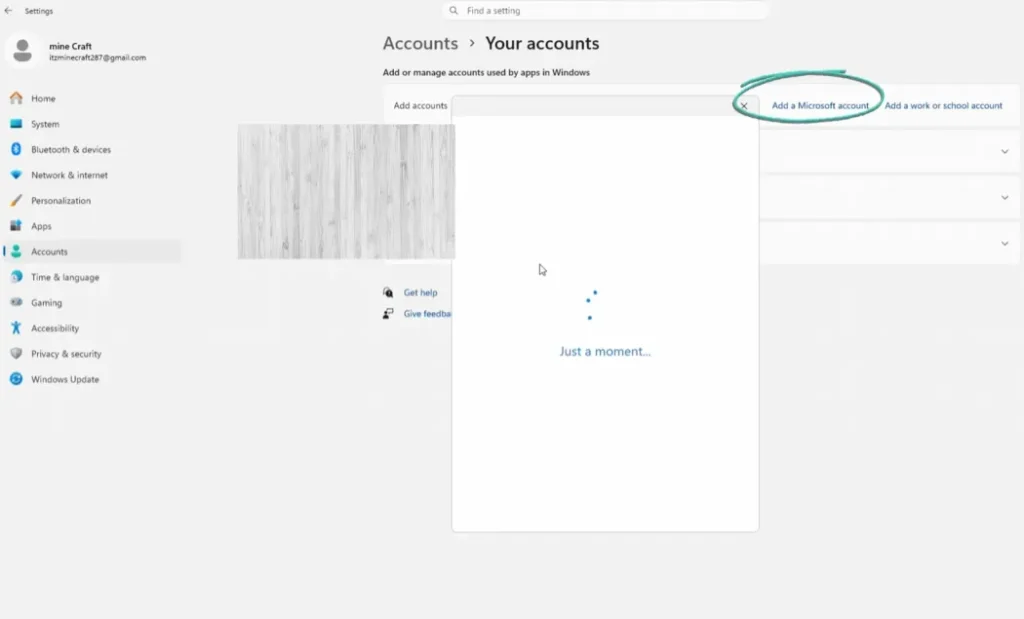Click the Accessibility figure icon
This screenshot has height=619, width=1024.
coord(16,328)
